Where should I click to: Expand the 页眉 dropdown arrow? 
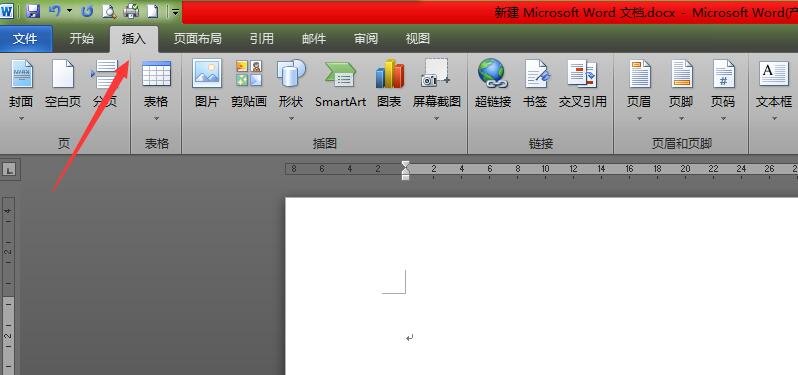(x=639, y=119)
